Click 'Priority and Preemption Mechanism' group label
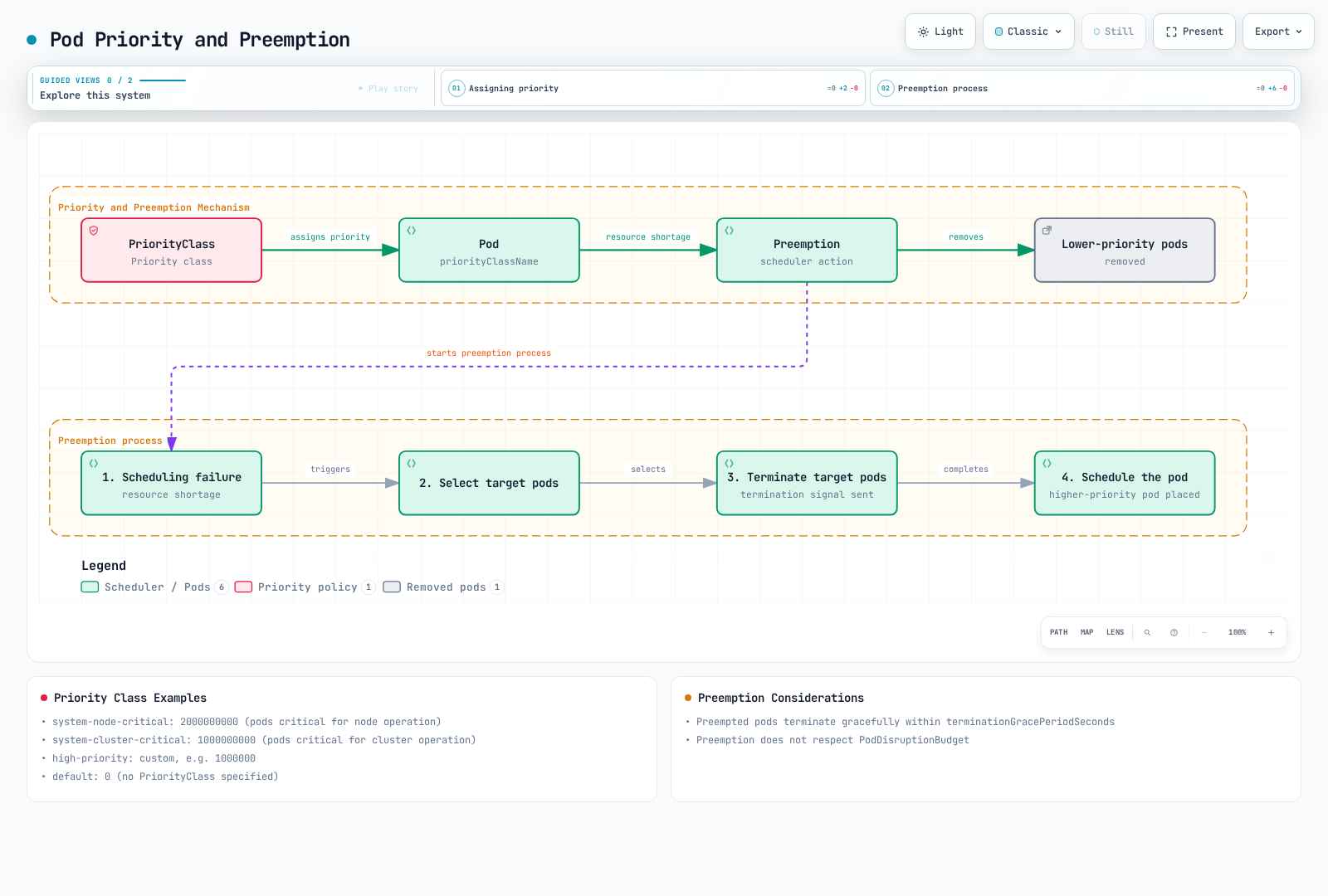 [154, 207]
